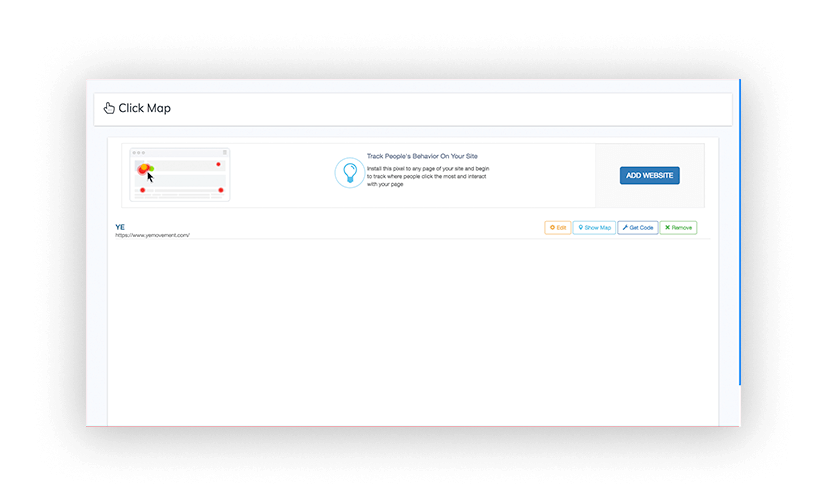Click the large red-yellow heat spot in the illustration
This screenshot has height=489, width=831.
tap(143, 168)
